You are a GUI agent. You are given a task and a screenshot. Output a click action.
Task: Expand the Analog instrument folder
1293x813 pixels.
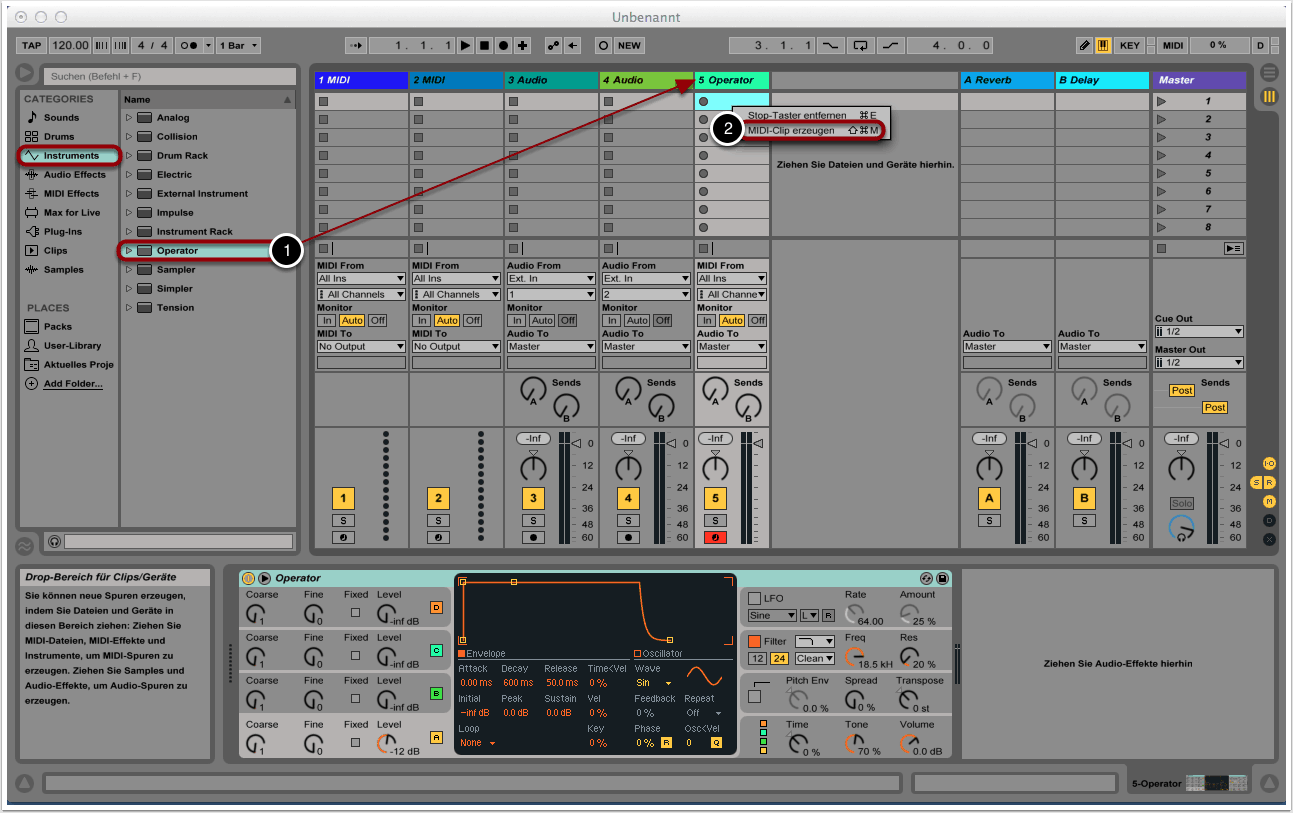pyautogui.click(x=128, y=118)
